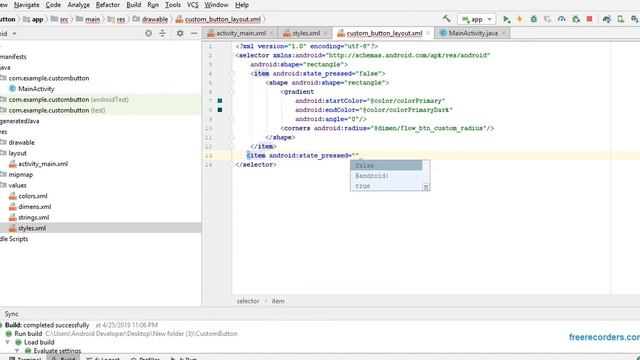Click green status icon beside Run build
This screenshot has height=360, width=640.
(x=9, y=333)
